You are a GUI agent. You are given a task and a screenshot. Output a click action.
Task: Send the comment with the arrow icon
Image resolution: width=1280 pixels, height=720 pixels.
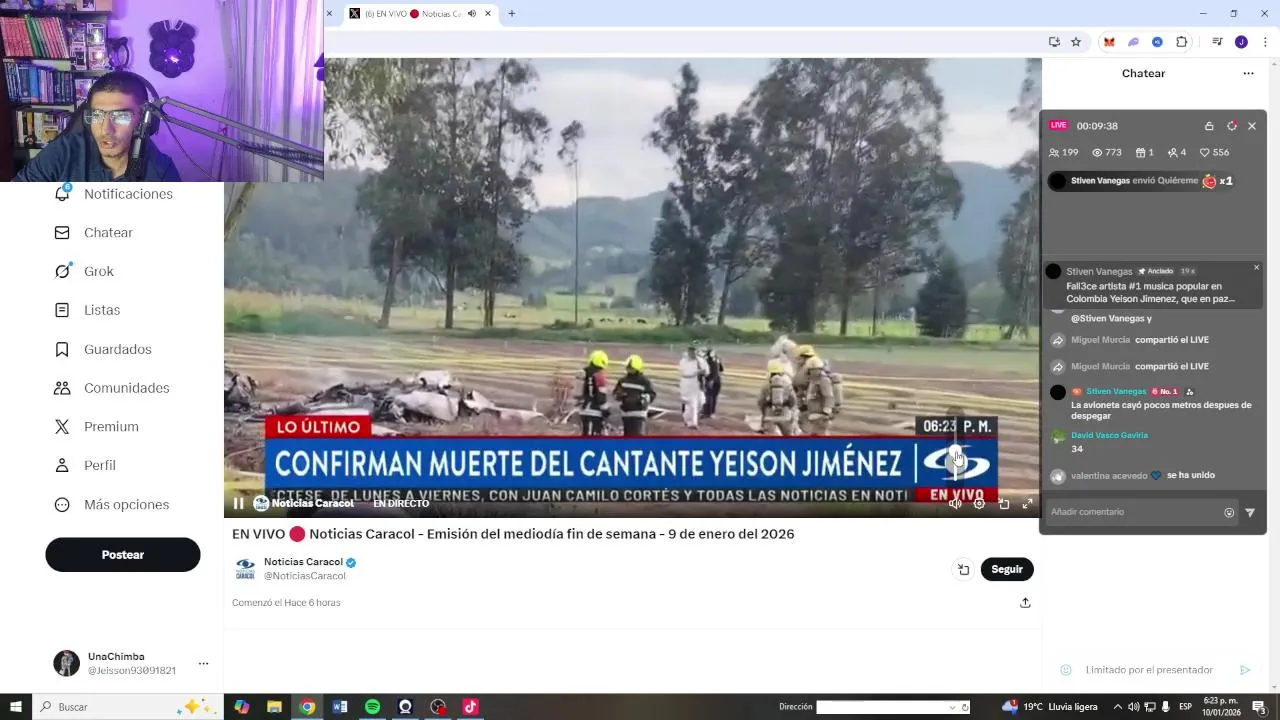point(1250,512)
